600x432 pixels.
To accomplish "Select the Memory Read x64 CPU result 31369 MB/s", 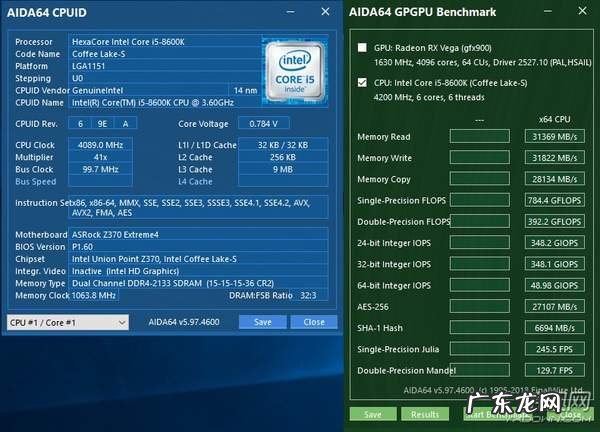I will [554, 137].
